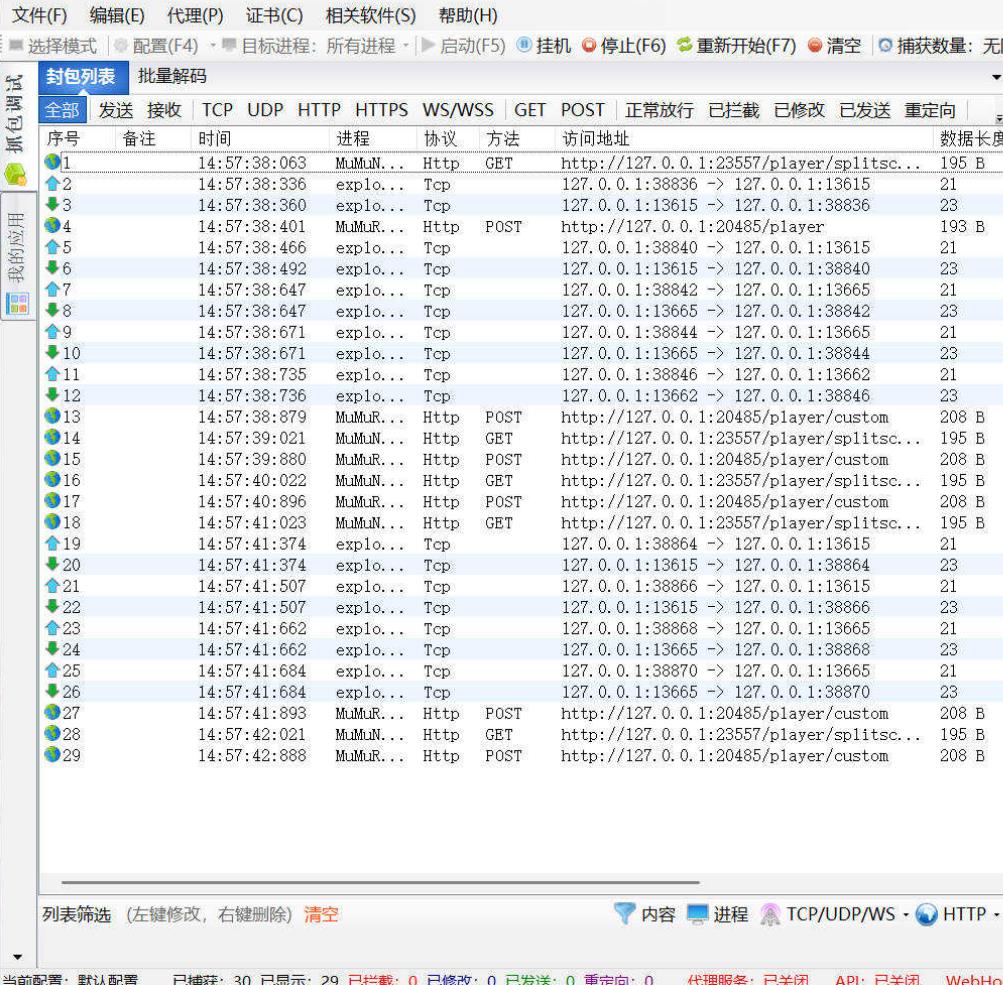This screenshot has height=985, width=1003.
Task: Click the 进程 monitor filter icon
Action: [x=697, y=913]
